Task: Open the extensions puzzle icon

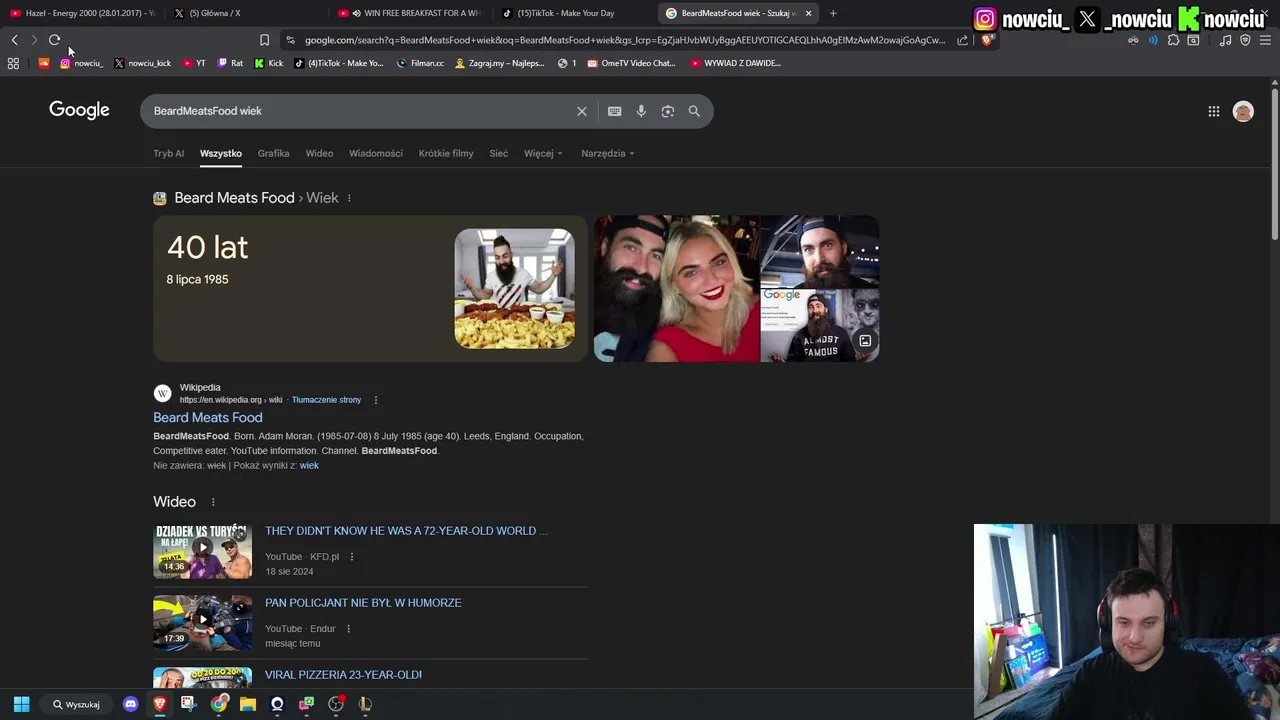Action: click(1173, 40)
